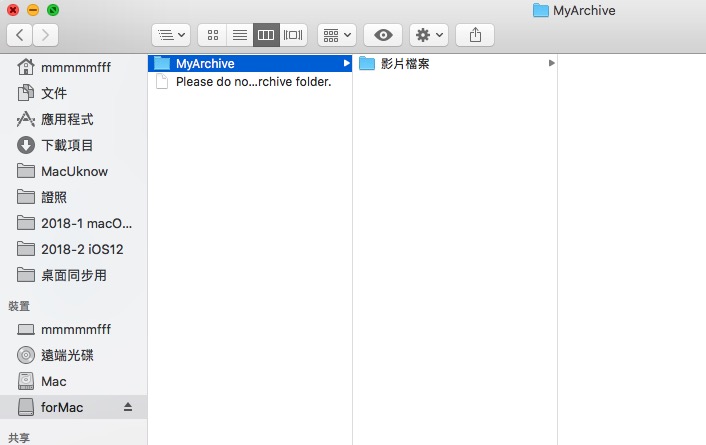This screenshot has height=445, width=706.
Task: Eject the forMac drive
Action: point(127,407)
